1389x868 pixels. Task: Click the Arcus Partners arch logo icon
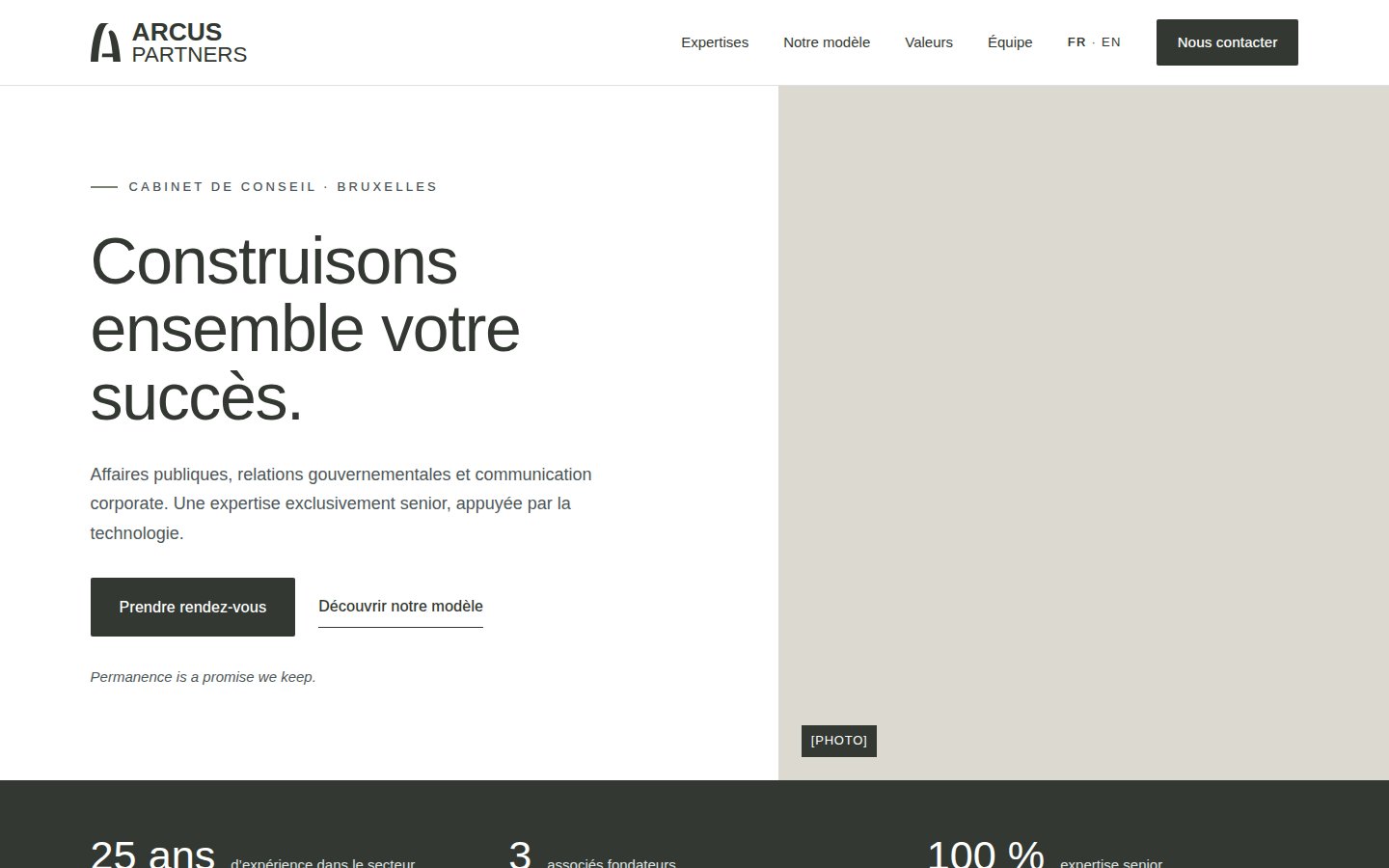pos(105,42)
